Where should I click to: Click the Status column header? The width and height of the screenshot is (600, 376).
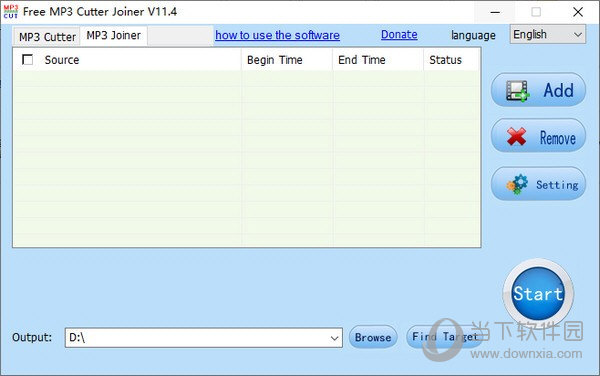(452, 60)
